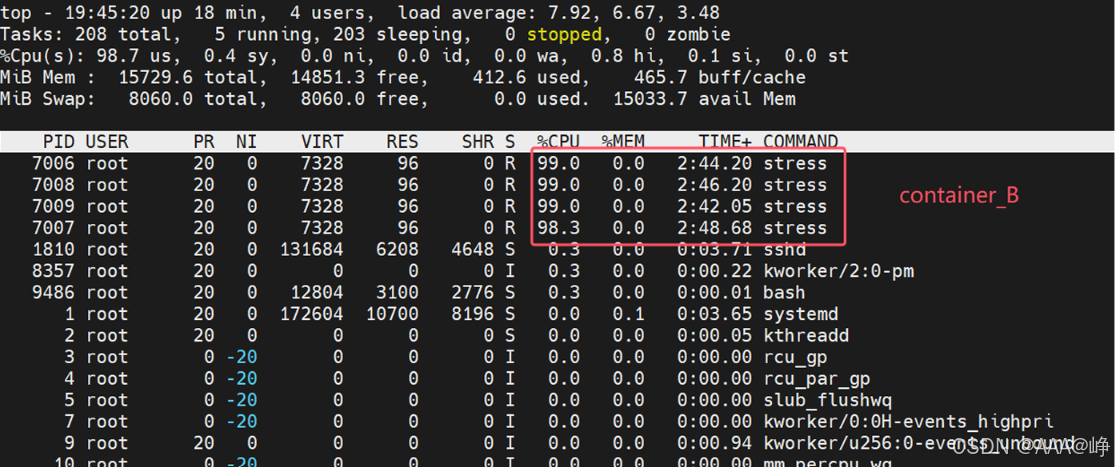Click the sshd command name
This screenshot has width=1115, height=467.
pos(785,249)
